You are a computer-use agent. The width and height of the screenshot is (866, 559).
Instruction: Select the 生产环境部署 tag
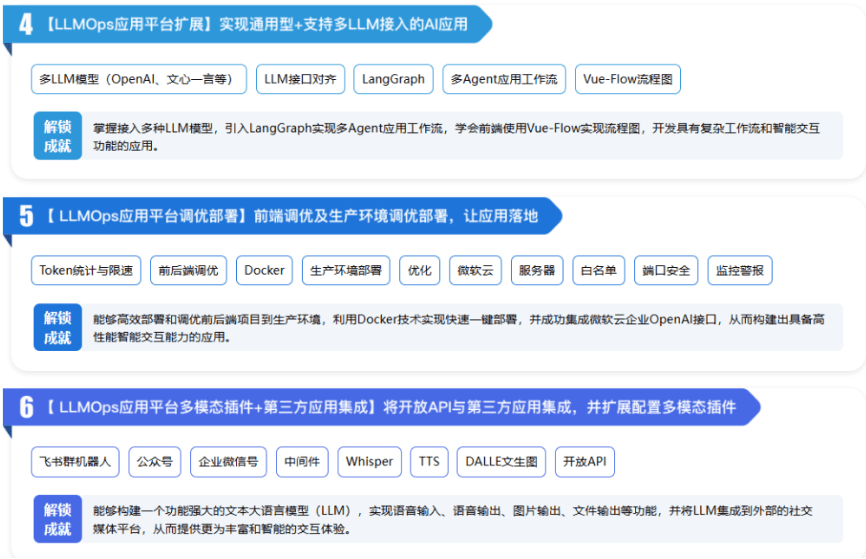point(346,270)
